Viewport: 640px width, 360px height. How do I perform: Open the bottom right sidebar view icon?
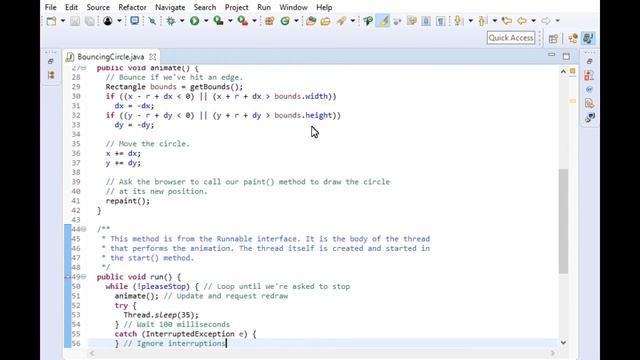(589, 118)
